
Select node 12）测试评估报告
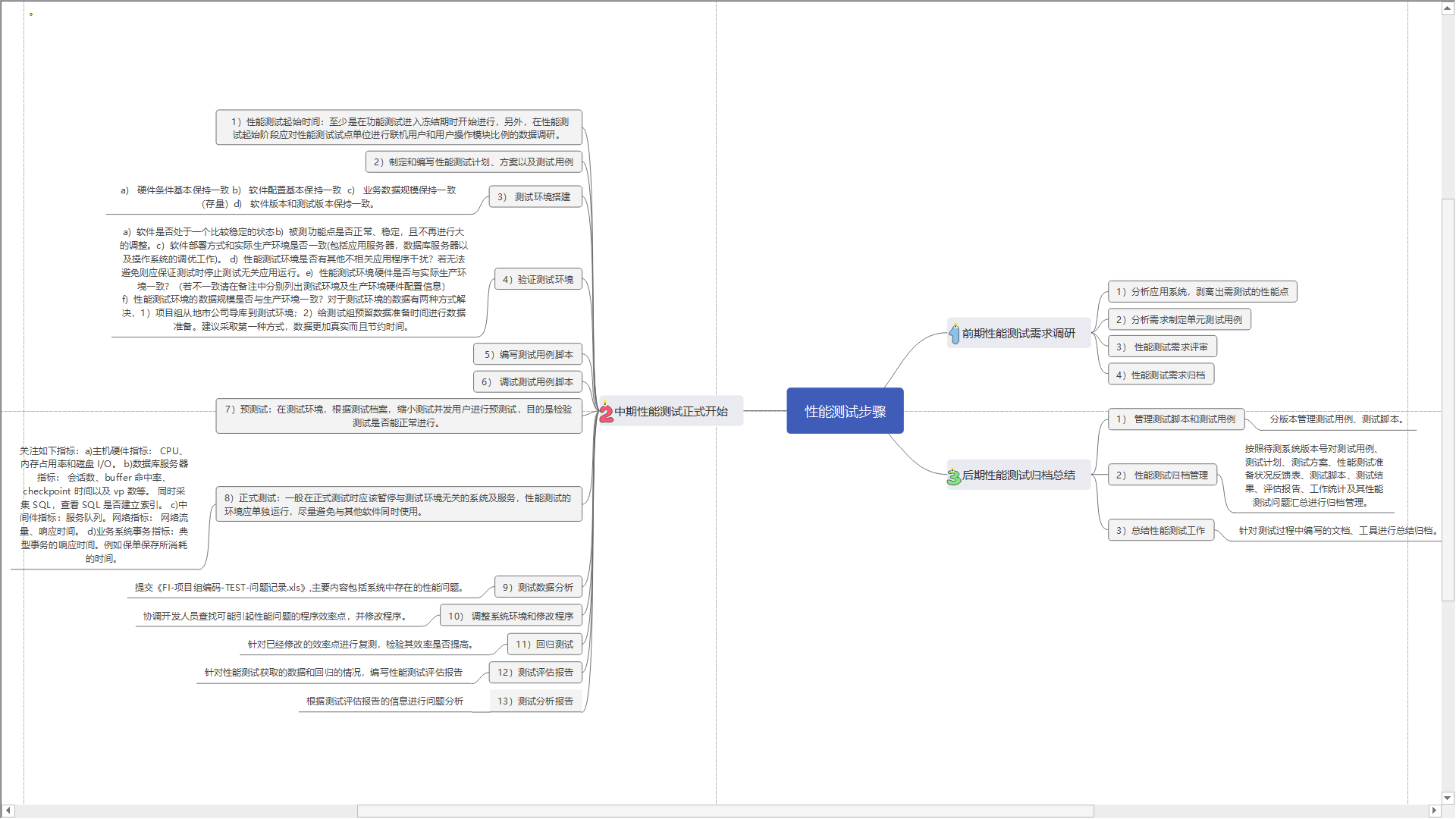pos(535,673)
